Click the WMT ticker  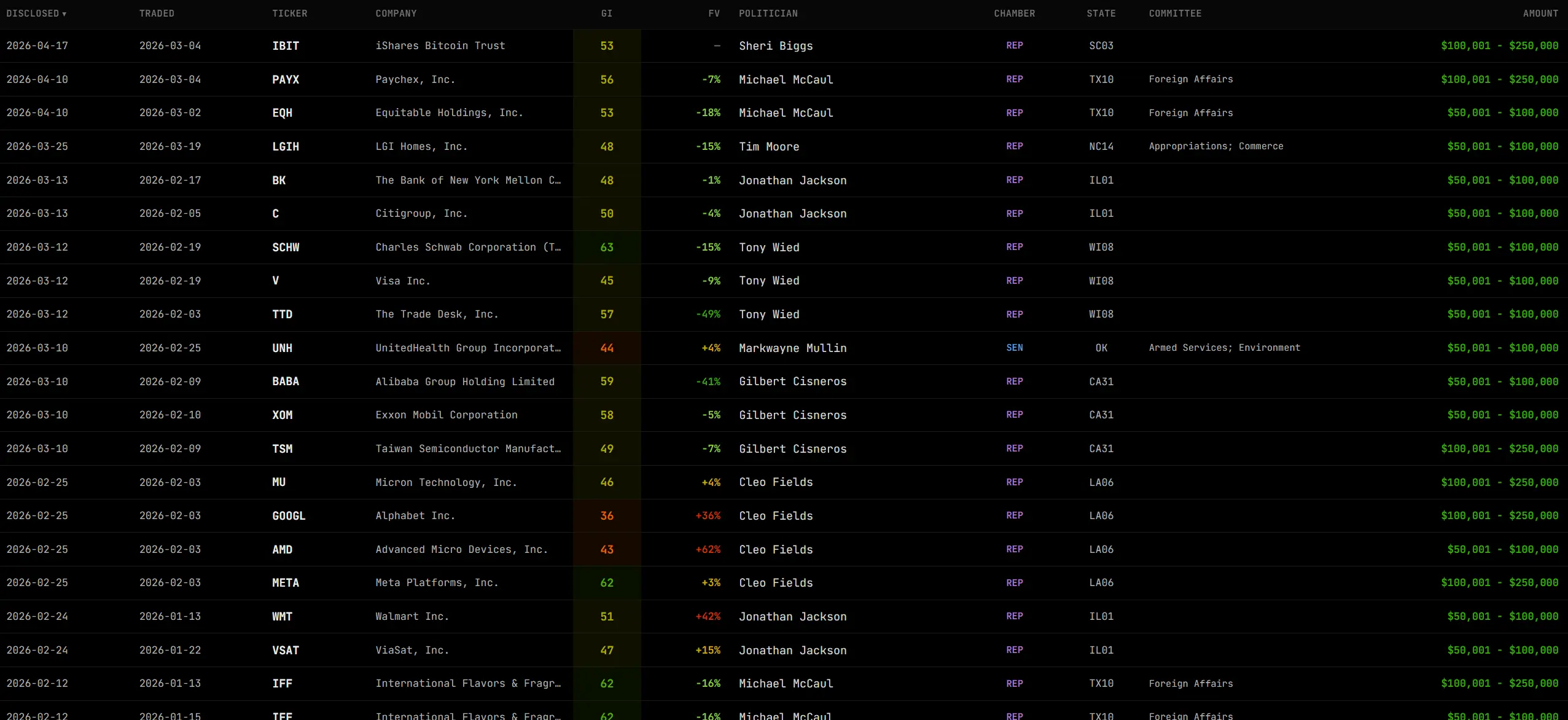(283, 617)
